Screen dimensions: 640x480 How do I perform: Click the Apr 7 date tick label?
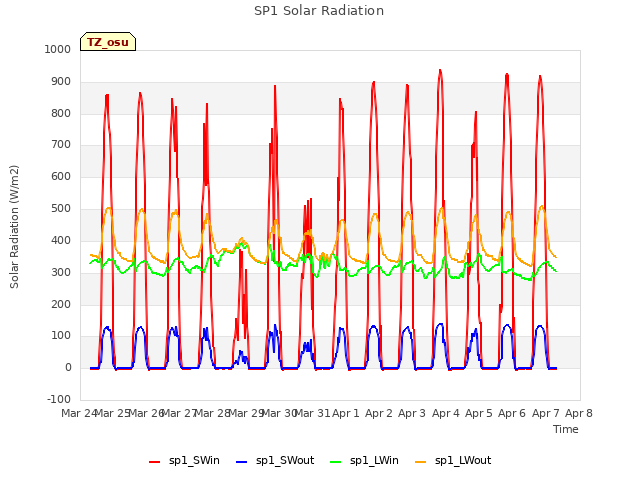(546, 413)
